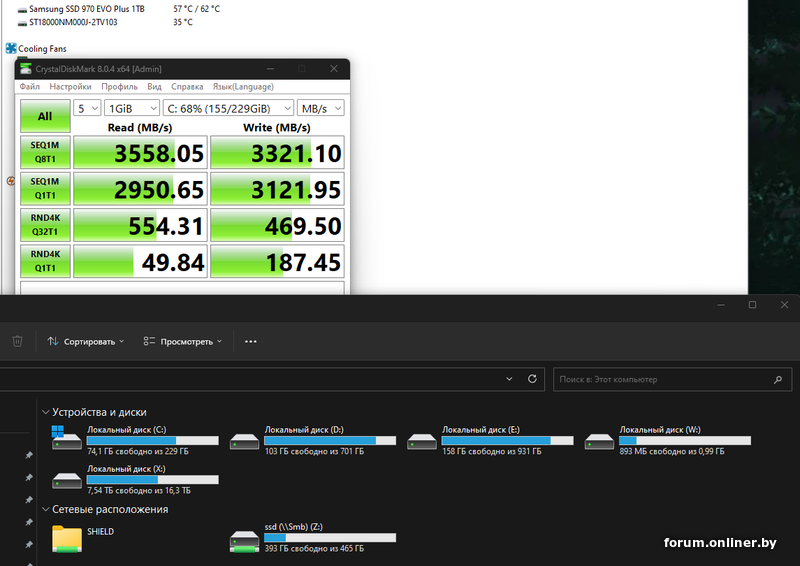Collapse the Устройства и диски section
This screenshot has height=566, width=800.
(45, 412)
